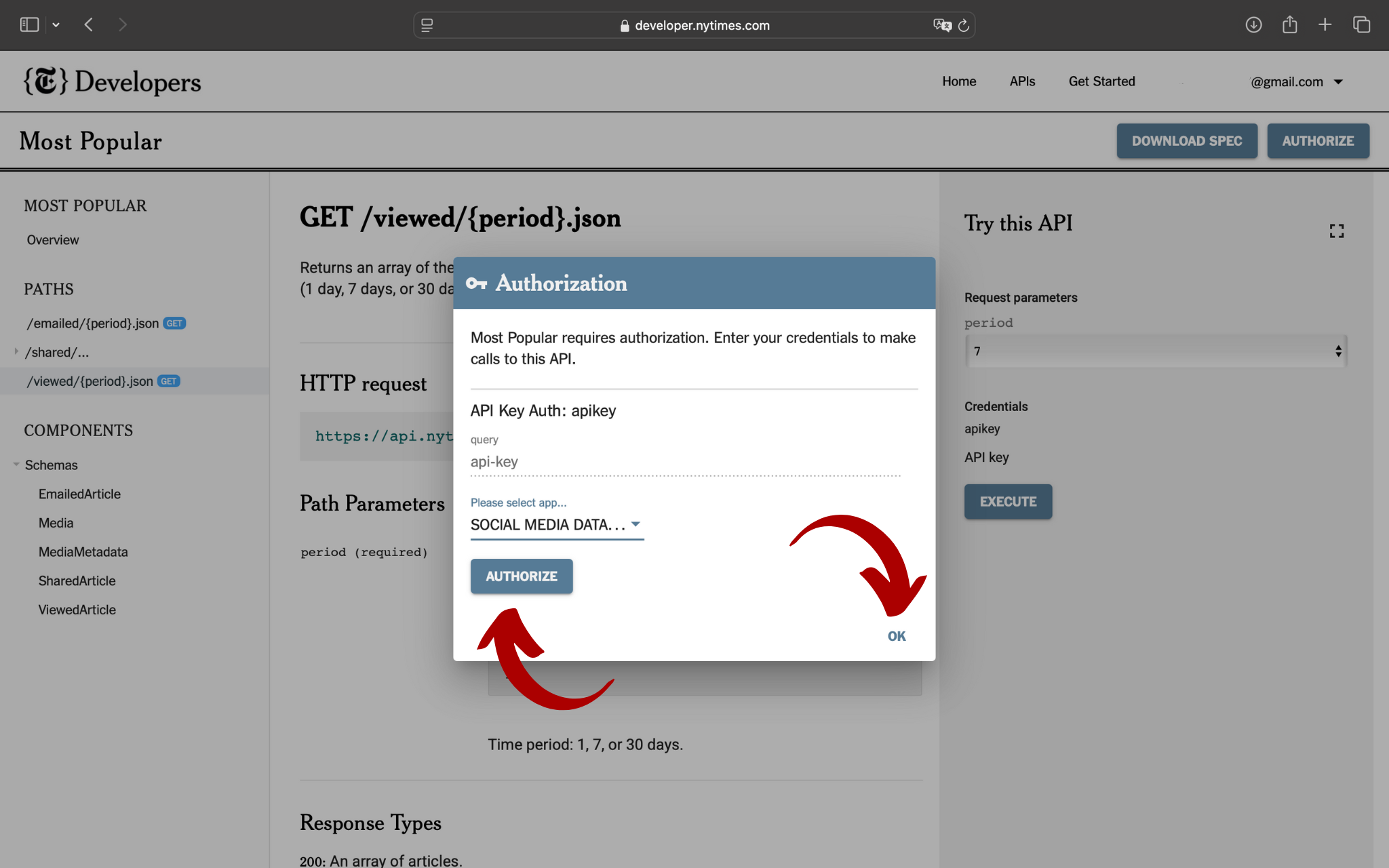This screenshot has height=868, width=1389.
Task: Open the sidebar options chevron in Safari toolbar
Action: click(x=56, y=25)
